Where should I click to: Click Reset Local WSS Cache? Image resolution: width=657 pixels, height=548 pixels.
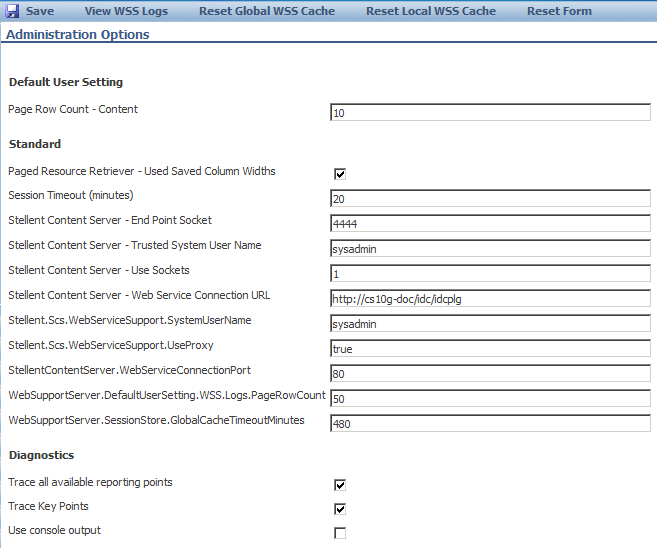pyautogui.click(x=431, y=11)
